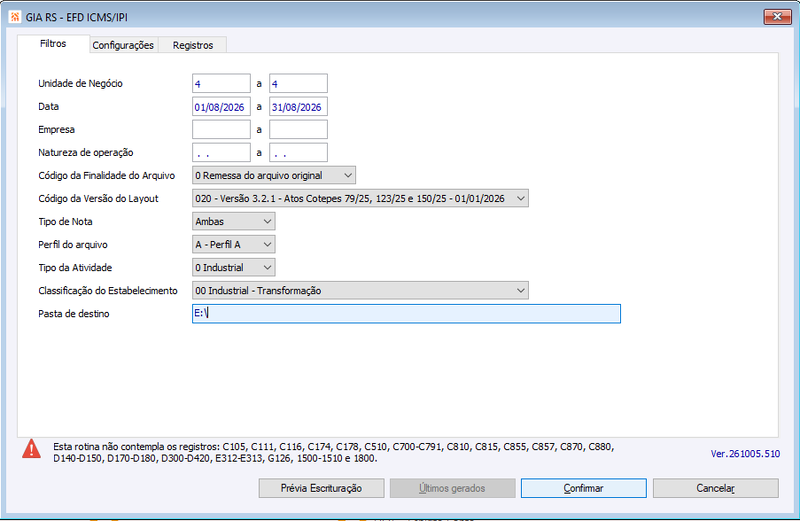Open the Código da Finalidade do Arquivo dropdown
Viewport: 800px width, 521px height.
(274, 176)
